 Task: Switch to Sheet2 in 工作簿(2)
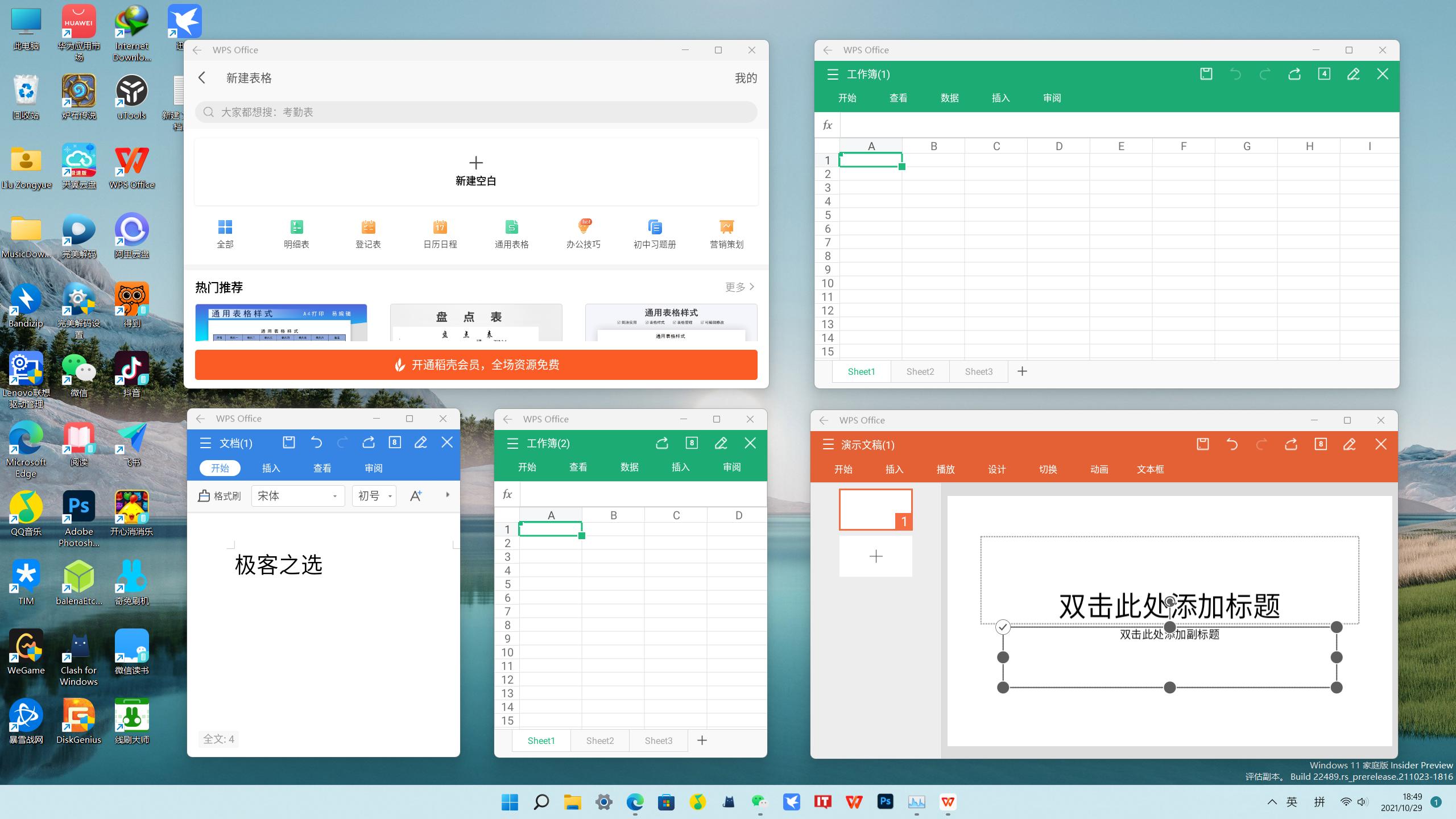[599, 740]
